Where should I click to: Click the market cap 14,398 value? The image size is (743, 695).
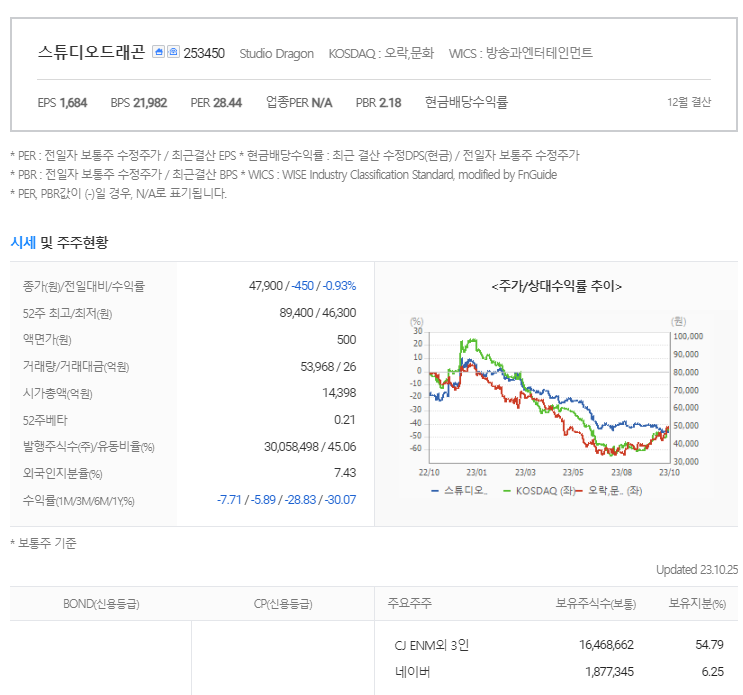(x=339, y=393)
